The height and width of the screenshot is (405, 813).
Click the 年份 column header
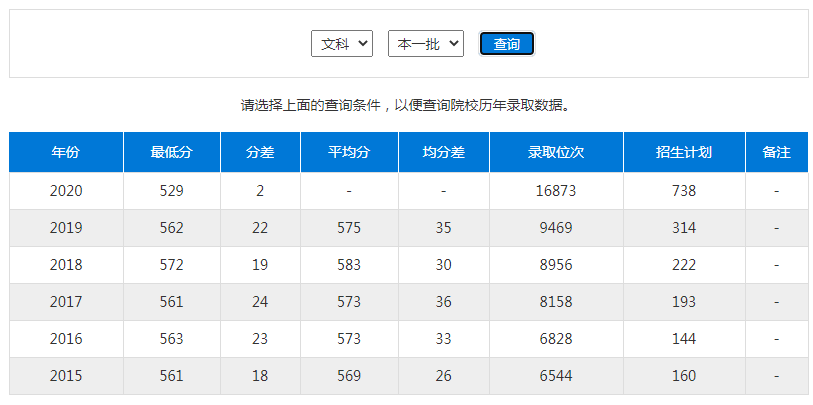pyautogui.click(x=66, y=152)
